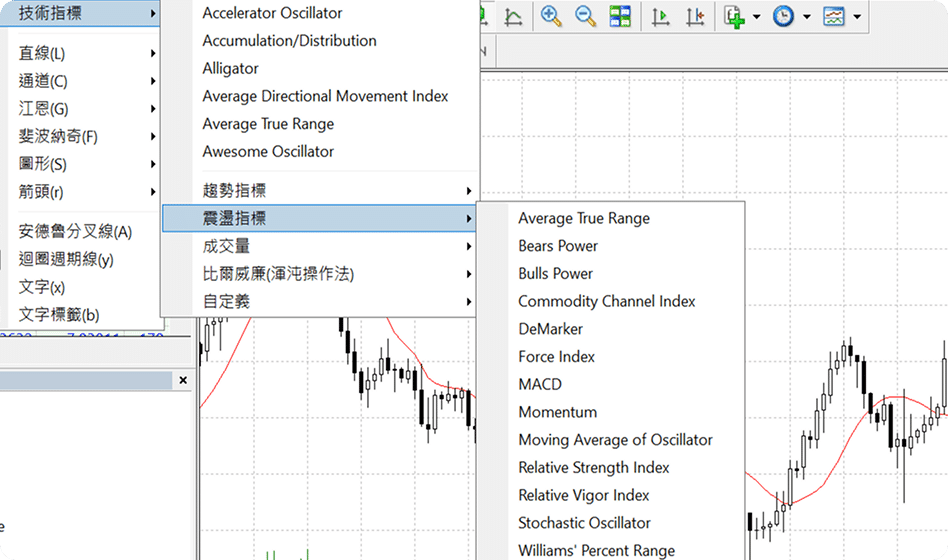Select Stochastic Oscillator indicator
The width and height of the screenshot is (948, 560).
pos(584,522)
